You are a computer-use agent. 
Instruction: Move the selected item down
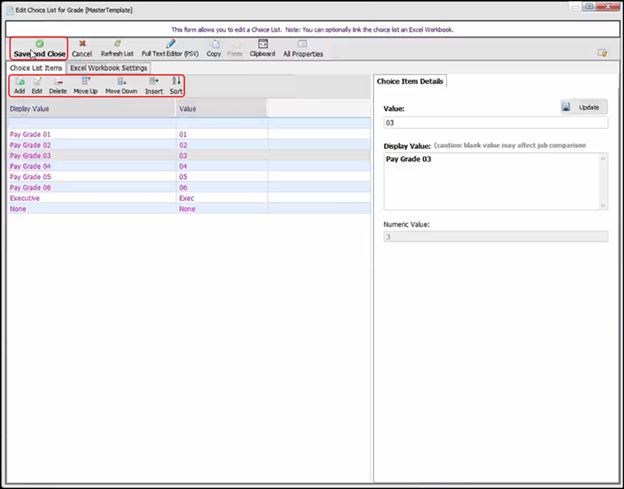pos(121,85)
